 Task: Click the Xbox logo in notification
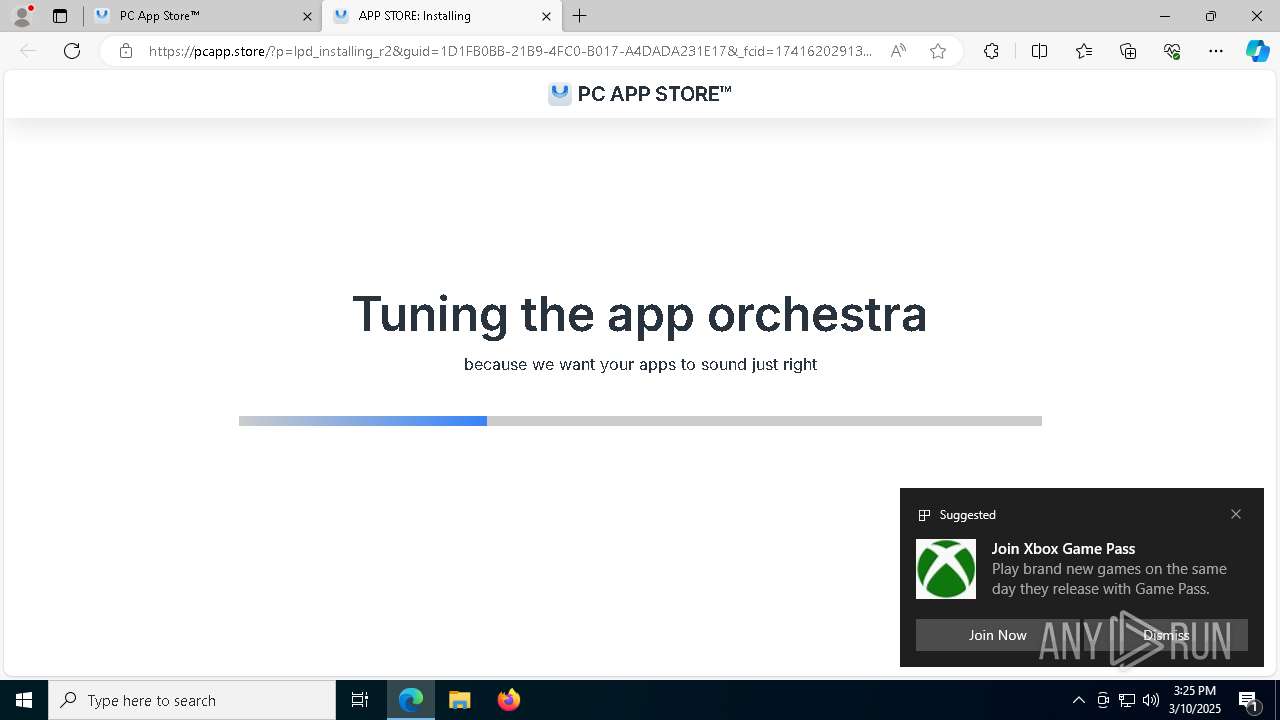tap(946, 569)
